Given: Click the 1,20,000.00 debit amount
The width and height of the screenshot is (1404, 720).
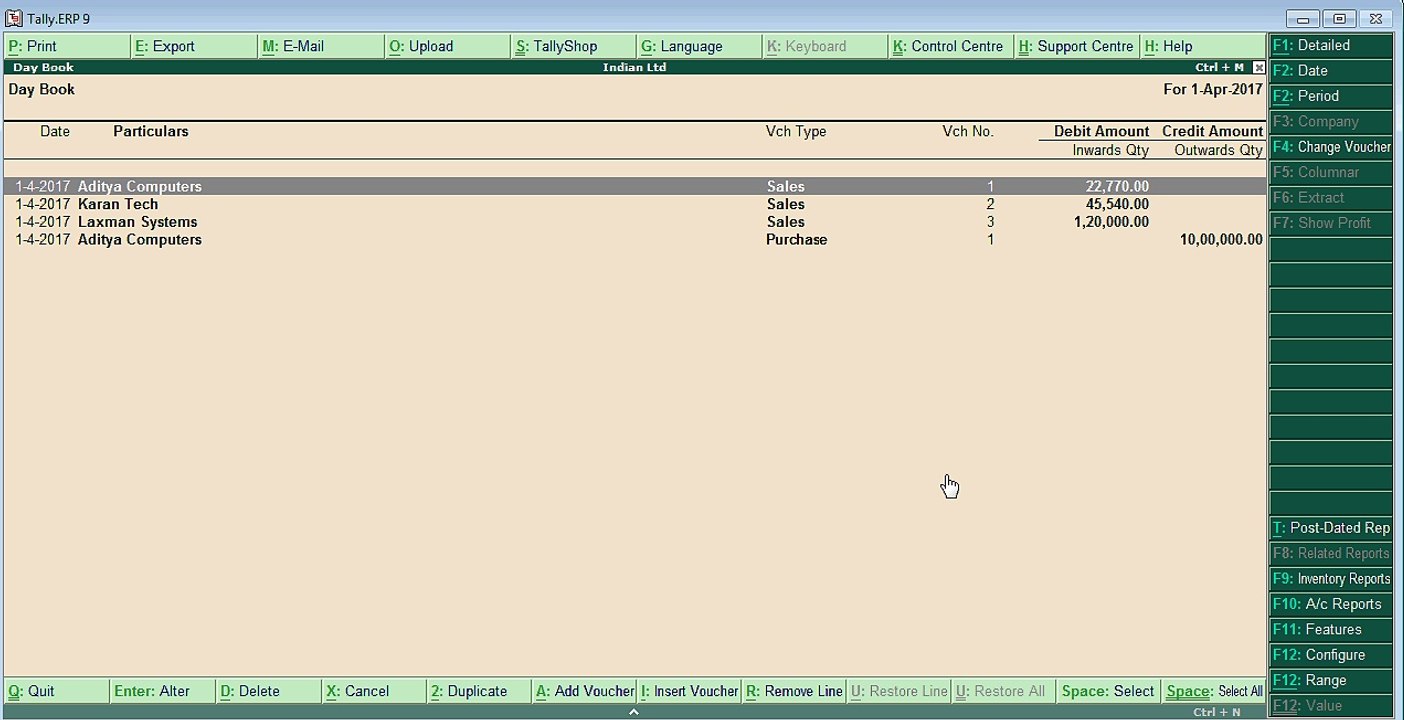Looking at the screenshot, I should click(1111, 222).
